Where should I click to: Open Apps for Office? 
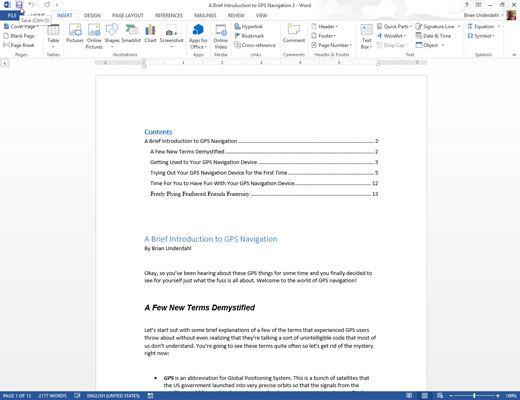pos(198,36)
